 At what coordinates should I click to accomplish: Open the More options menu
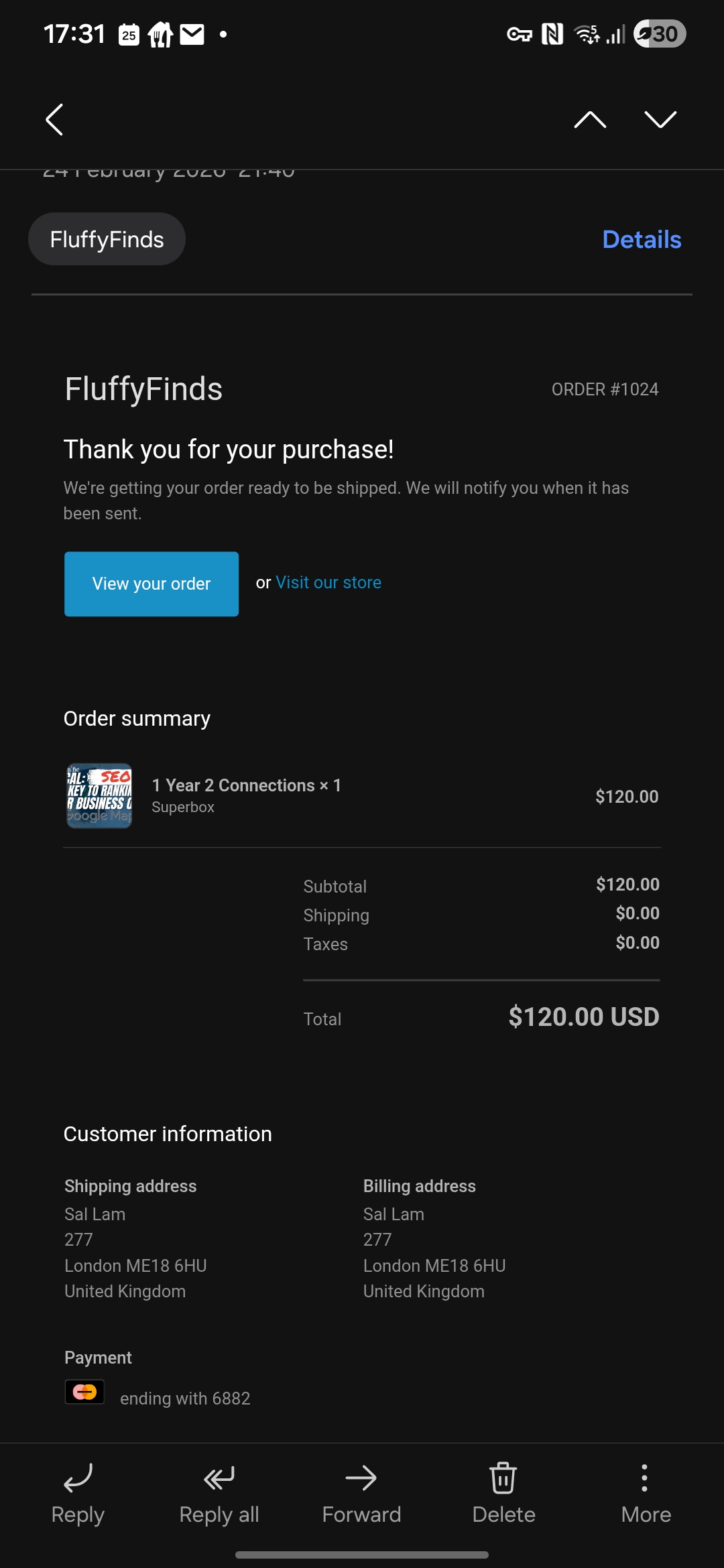coord(645,1478)
